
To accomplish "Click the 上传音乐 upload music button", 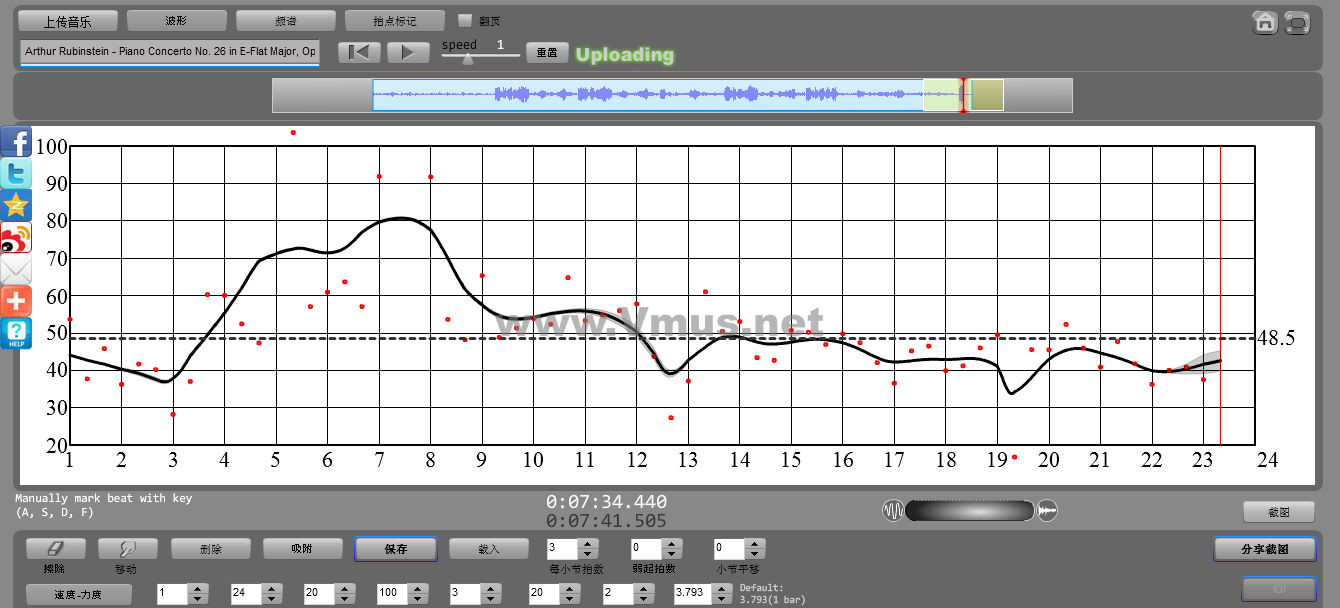I will tap(68, 20).
